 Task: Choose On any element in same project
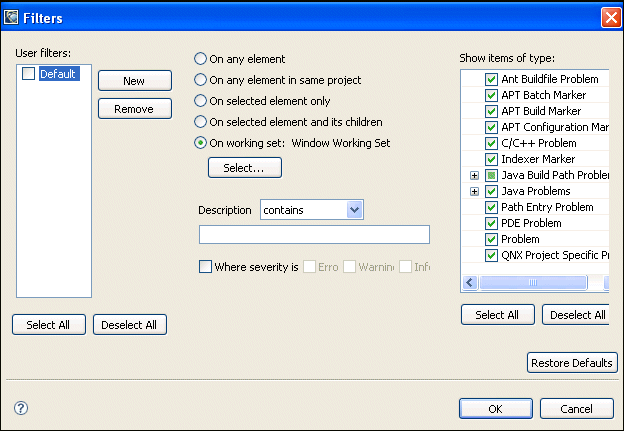[200, 80]
